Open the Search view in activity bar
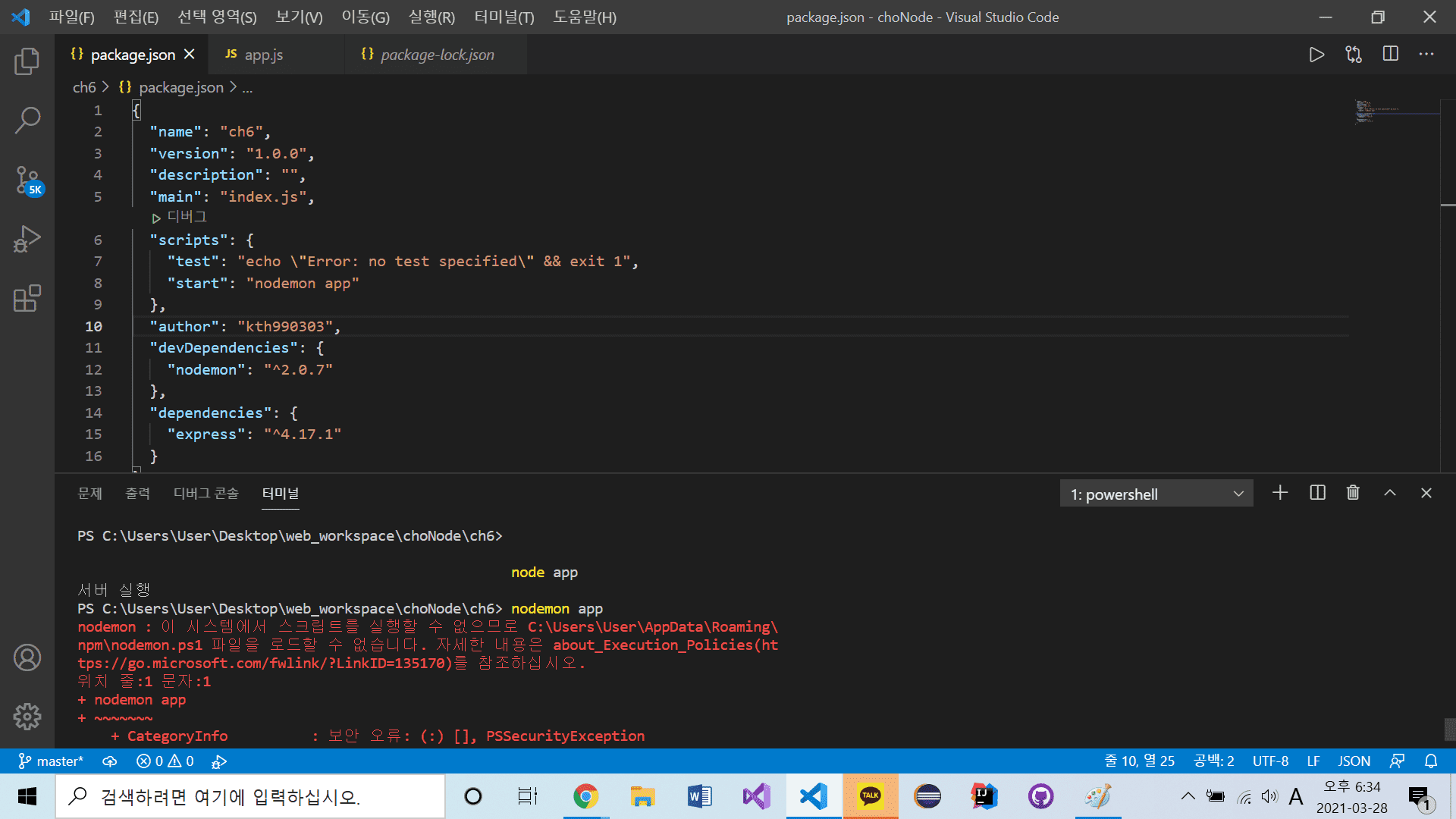1456x819 pixels. pos(27,120)
